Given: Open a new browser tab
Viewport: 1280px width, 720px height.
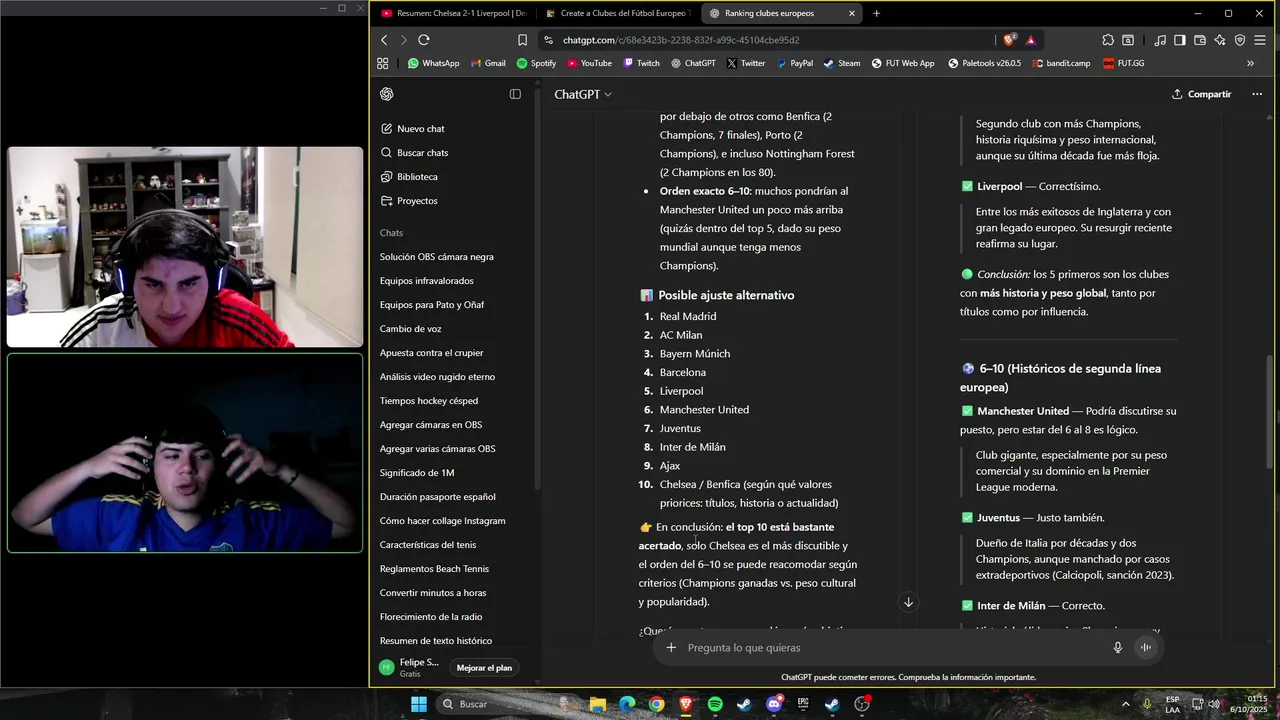Looking at the screenshot, I should (x=877, y=14).
